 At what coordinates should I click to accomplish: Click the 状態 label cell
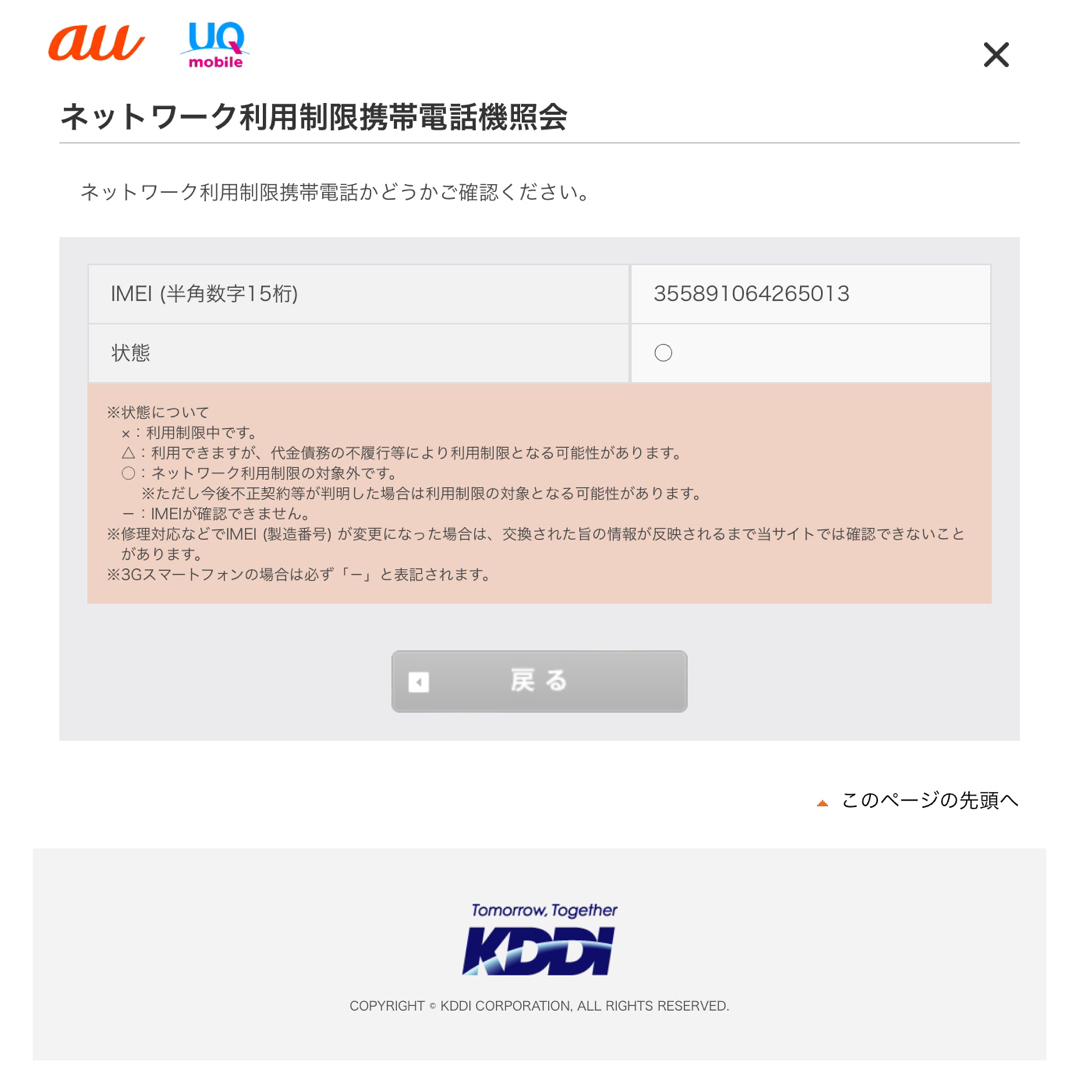359,353
